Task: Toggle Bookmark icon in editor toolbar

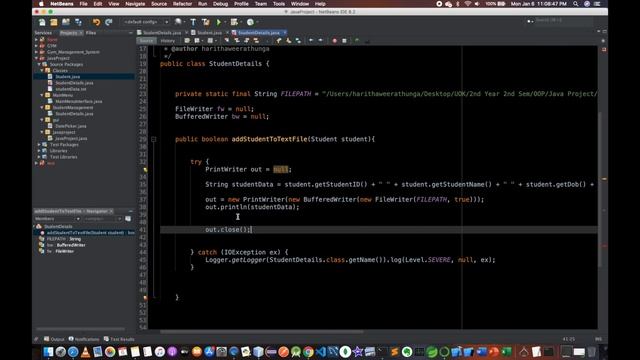Action: [298, 40]
